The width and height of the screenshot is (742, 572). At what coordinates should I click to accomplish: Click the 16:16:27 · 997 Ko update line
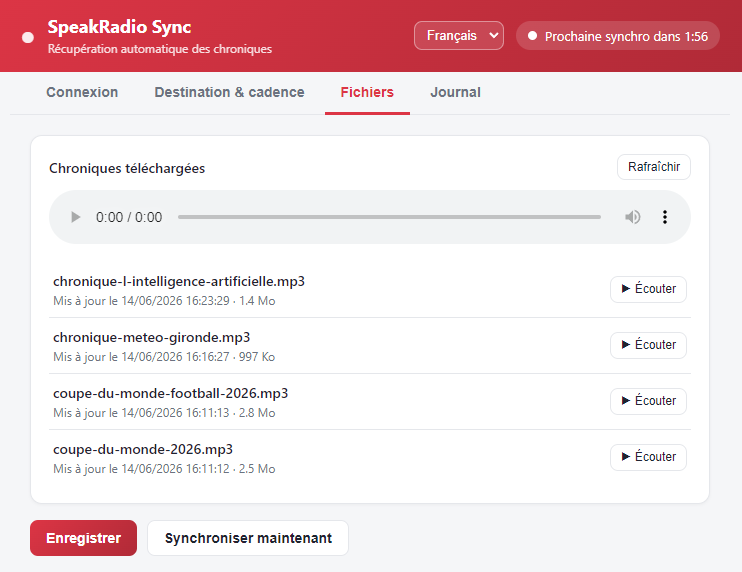coord(164,357)
